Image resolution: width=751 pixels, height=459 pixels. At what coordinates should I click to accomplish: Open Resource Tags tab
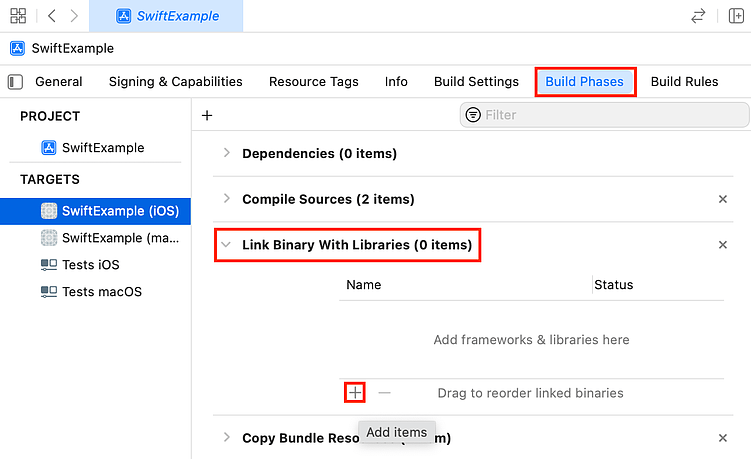coord(313,82)
